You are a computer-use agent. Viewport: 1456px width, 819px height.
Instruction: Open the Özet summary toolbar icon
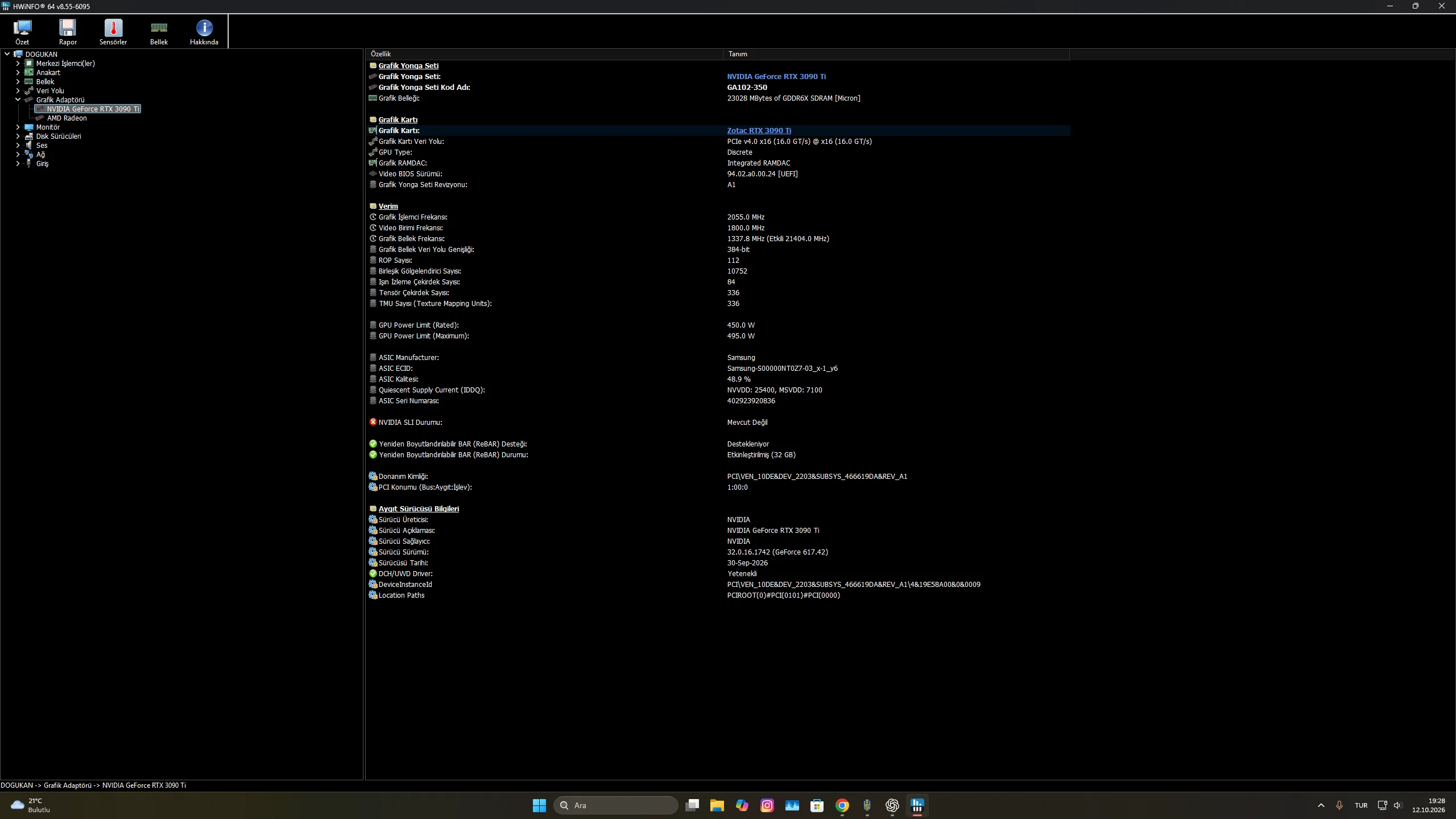(x=22, y=32)
